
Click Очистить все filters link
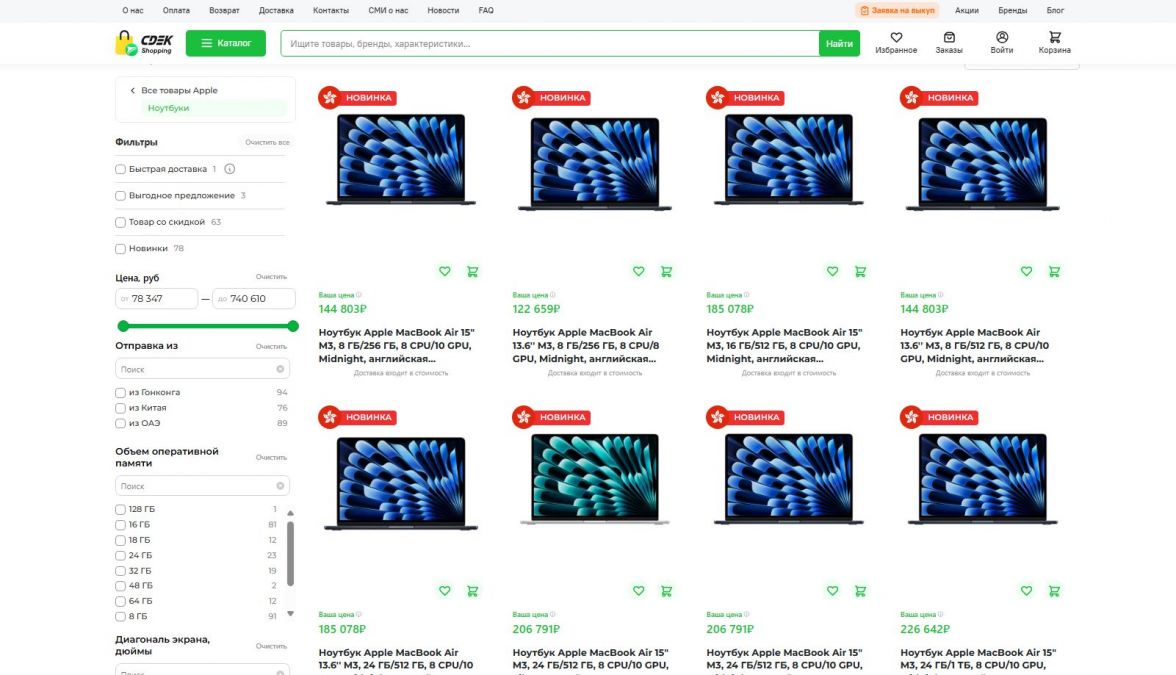click(x=267, y=142)
